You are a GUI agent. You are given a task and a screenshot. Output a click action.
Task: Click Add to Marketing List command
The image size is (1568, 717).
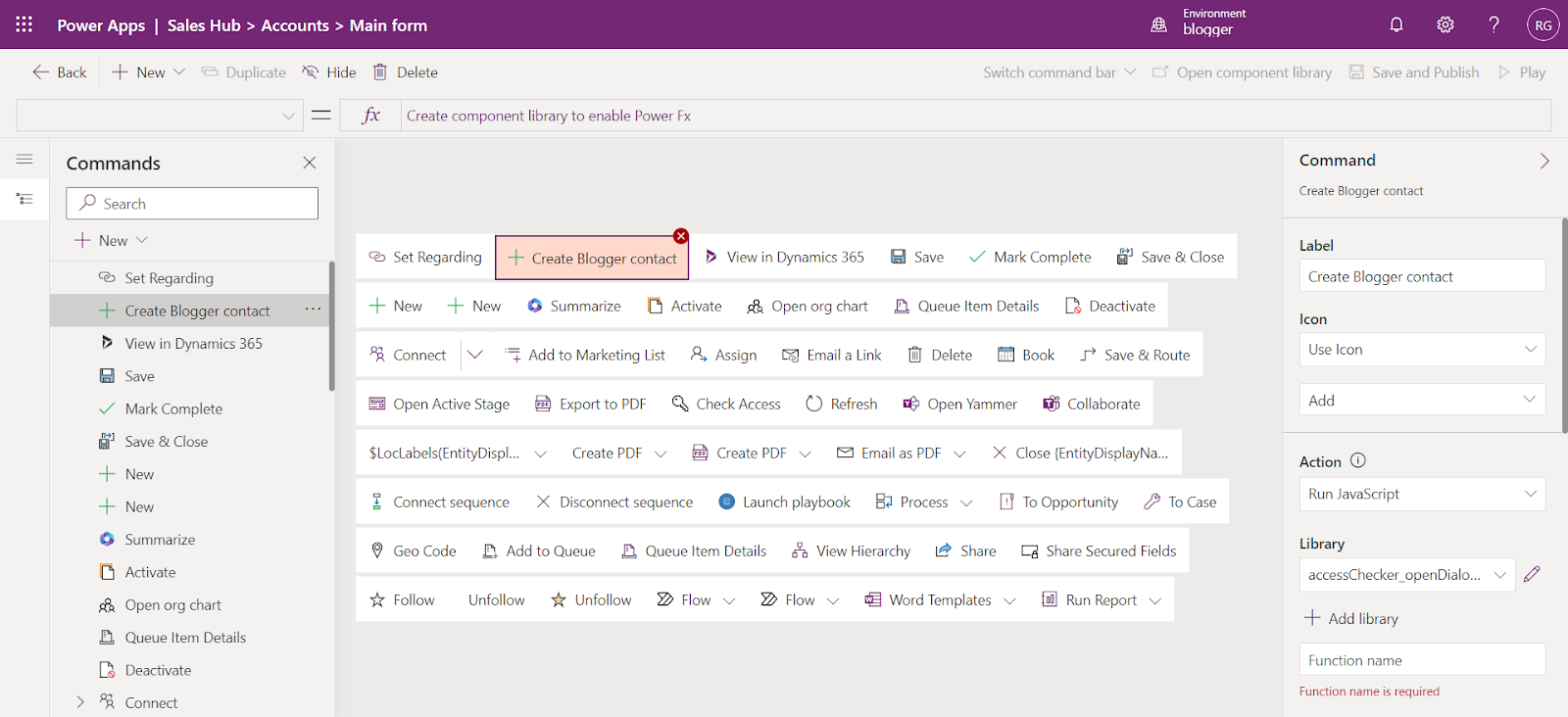tap(585, 356)
